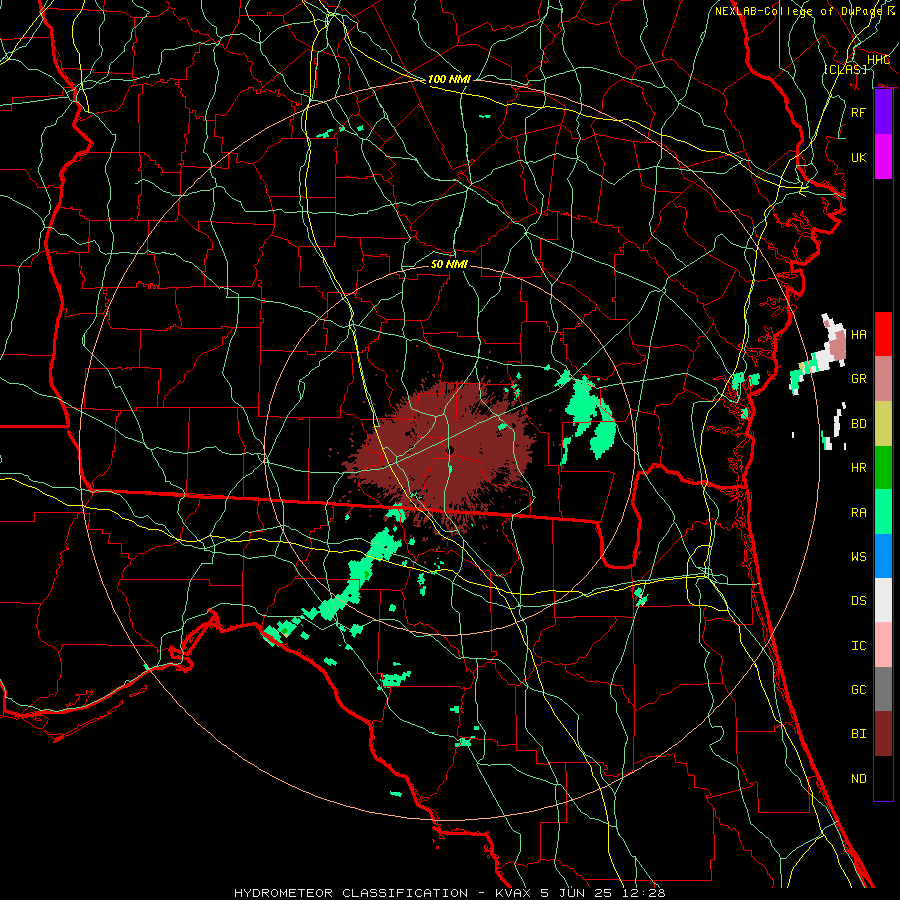Click the WS blue legend swatch
Image resolution: width=900 pixels, height=900 pixels.
[x=883, y=556]
